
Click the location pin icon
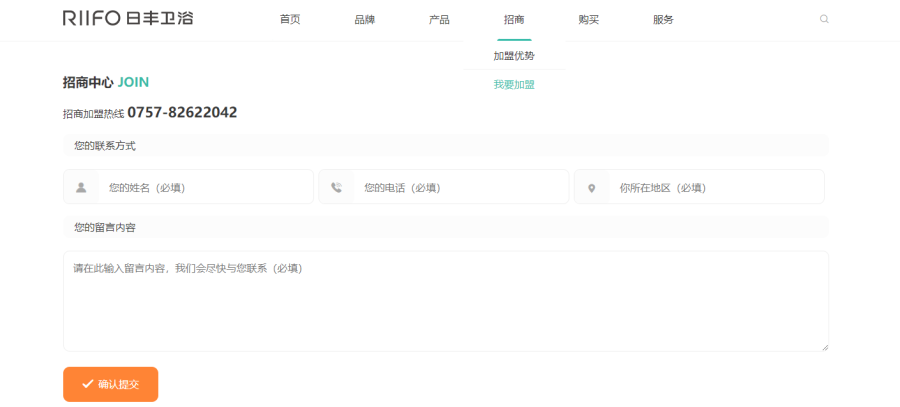591,188
